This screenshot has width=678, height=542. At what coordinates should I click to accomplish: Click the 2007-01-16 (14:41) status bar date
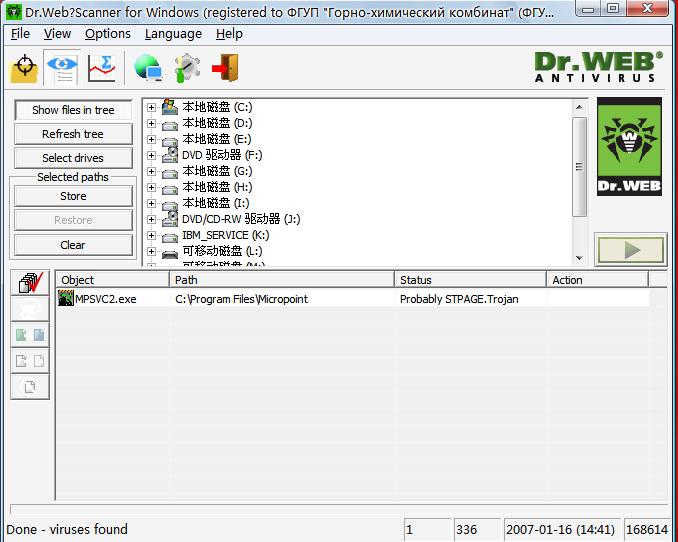tap(560, 529)
